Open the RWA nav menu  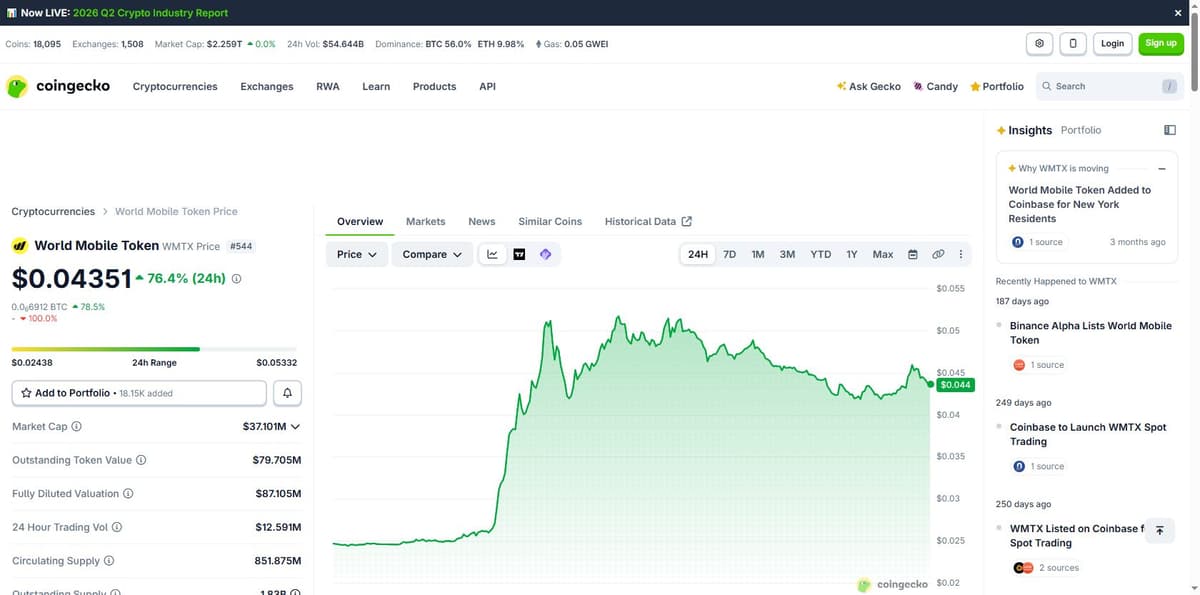point(328,87)
